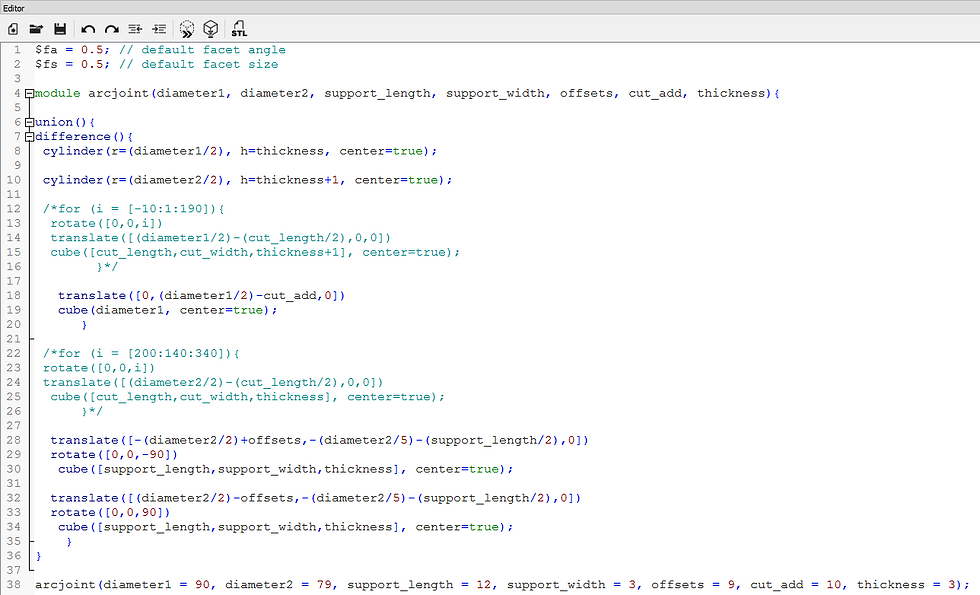Undo the last edit
The image size is (980, 595).
pyautogui.click(x=88, y=29)
